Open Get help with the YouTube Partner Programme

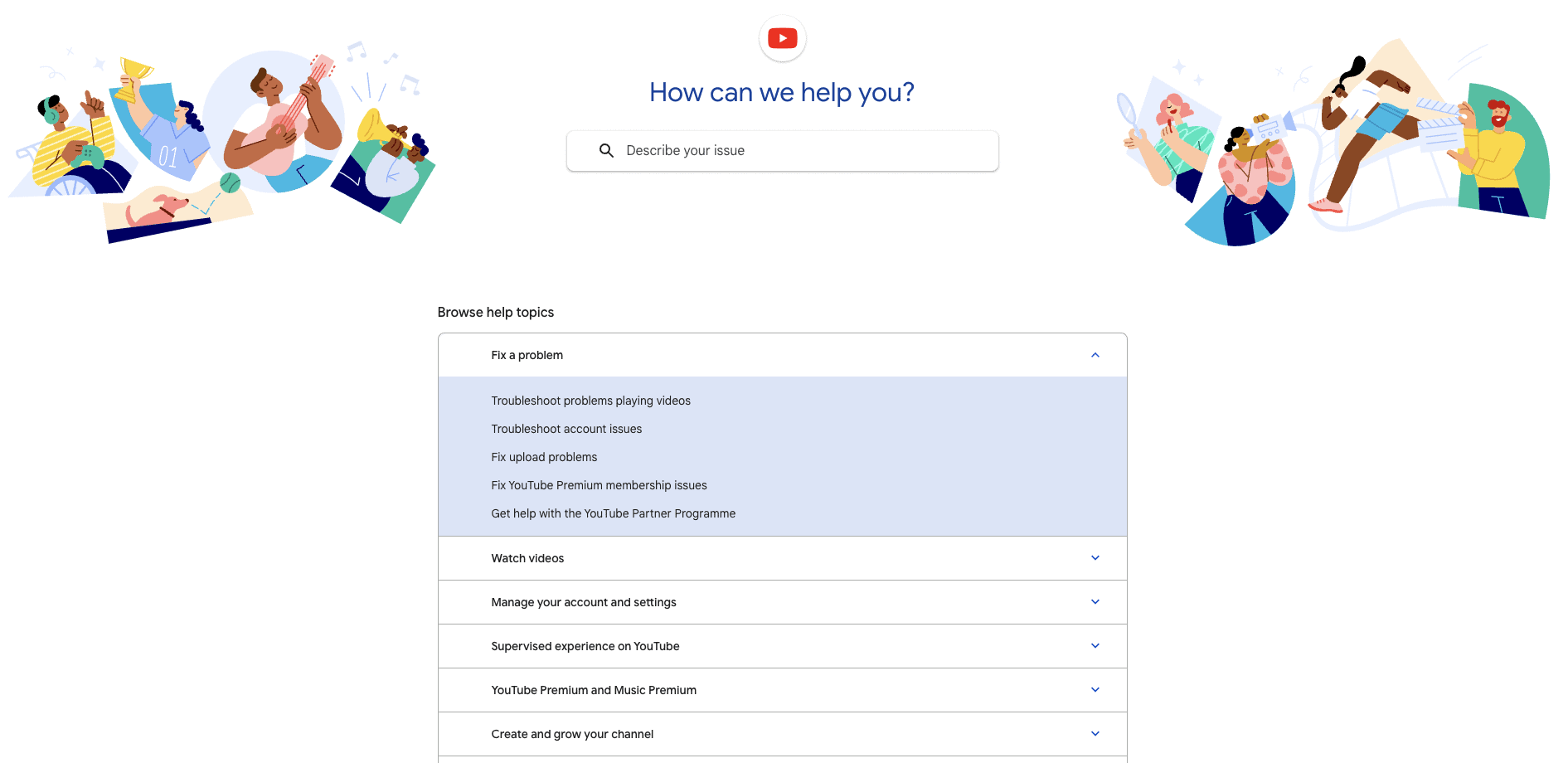click(x=613, y=513)
